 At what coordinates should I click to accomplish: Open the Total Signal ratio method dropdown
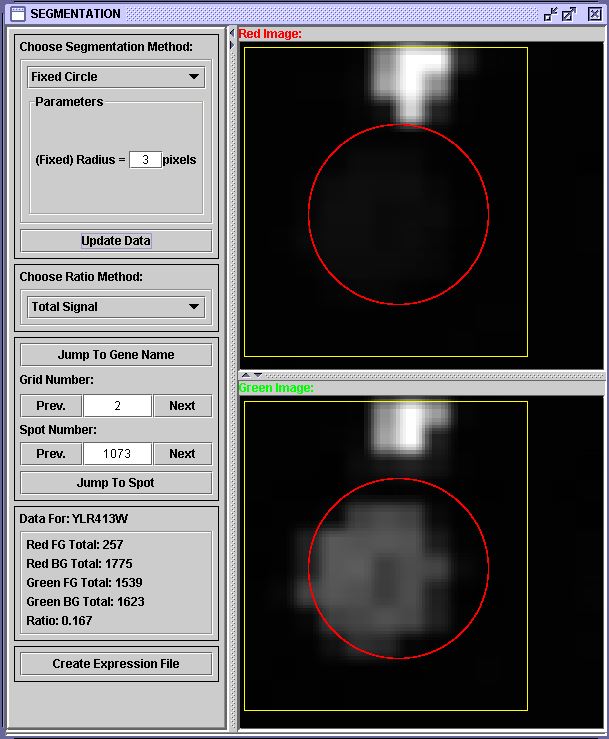116,307
